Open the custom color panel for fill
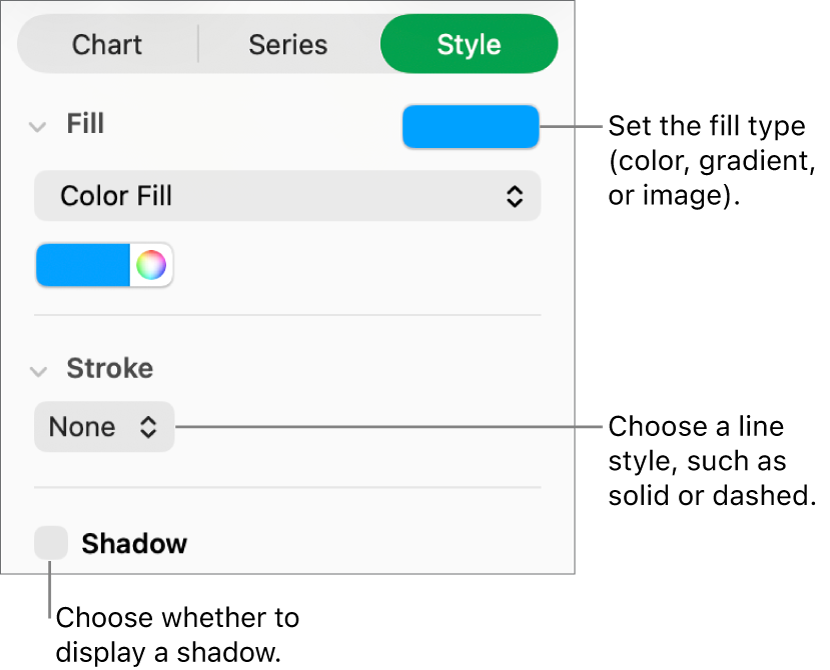Image resolution: width=830 pixels, height=670 pixels. point(150,264)
